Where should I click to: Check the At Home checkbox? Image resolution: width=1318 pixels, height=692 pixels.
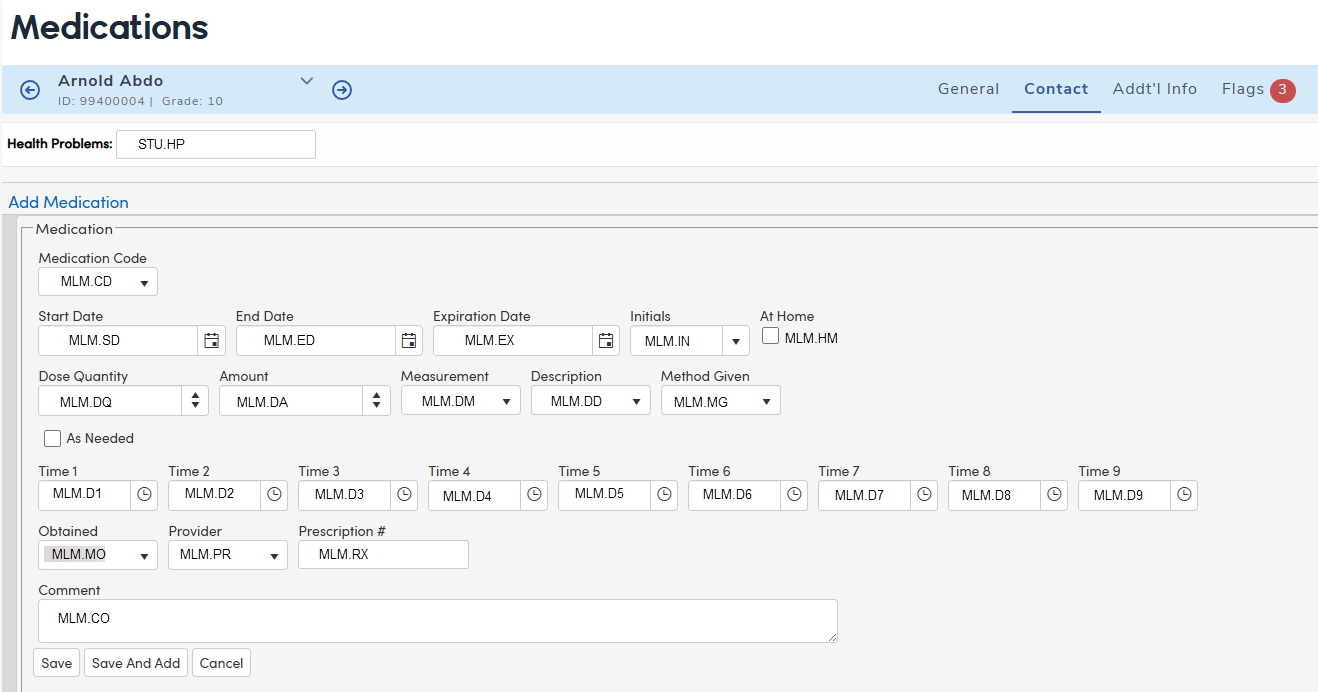(x=770, y=337)
